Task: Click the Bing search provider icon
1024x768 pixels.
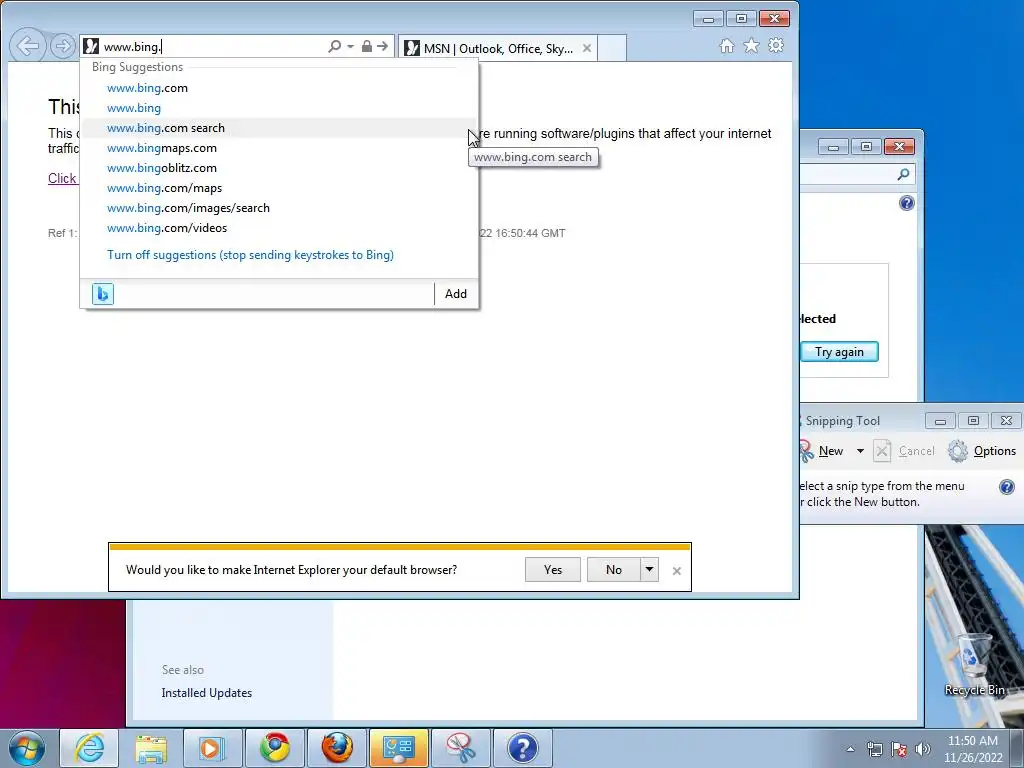Action: coord(103,294)
